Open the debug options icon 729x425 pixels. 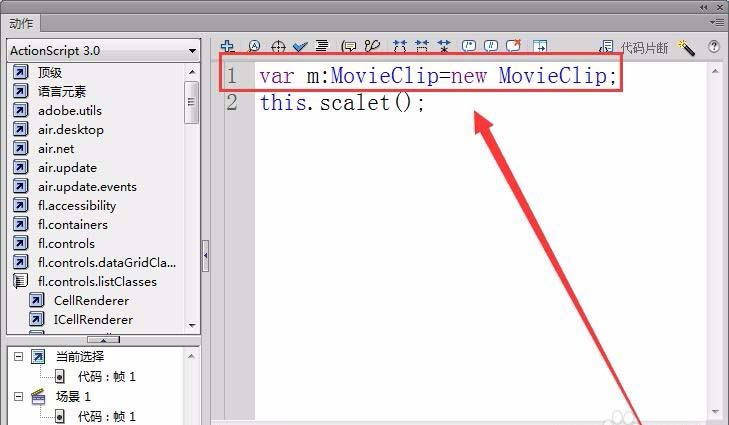[372, 46]
